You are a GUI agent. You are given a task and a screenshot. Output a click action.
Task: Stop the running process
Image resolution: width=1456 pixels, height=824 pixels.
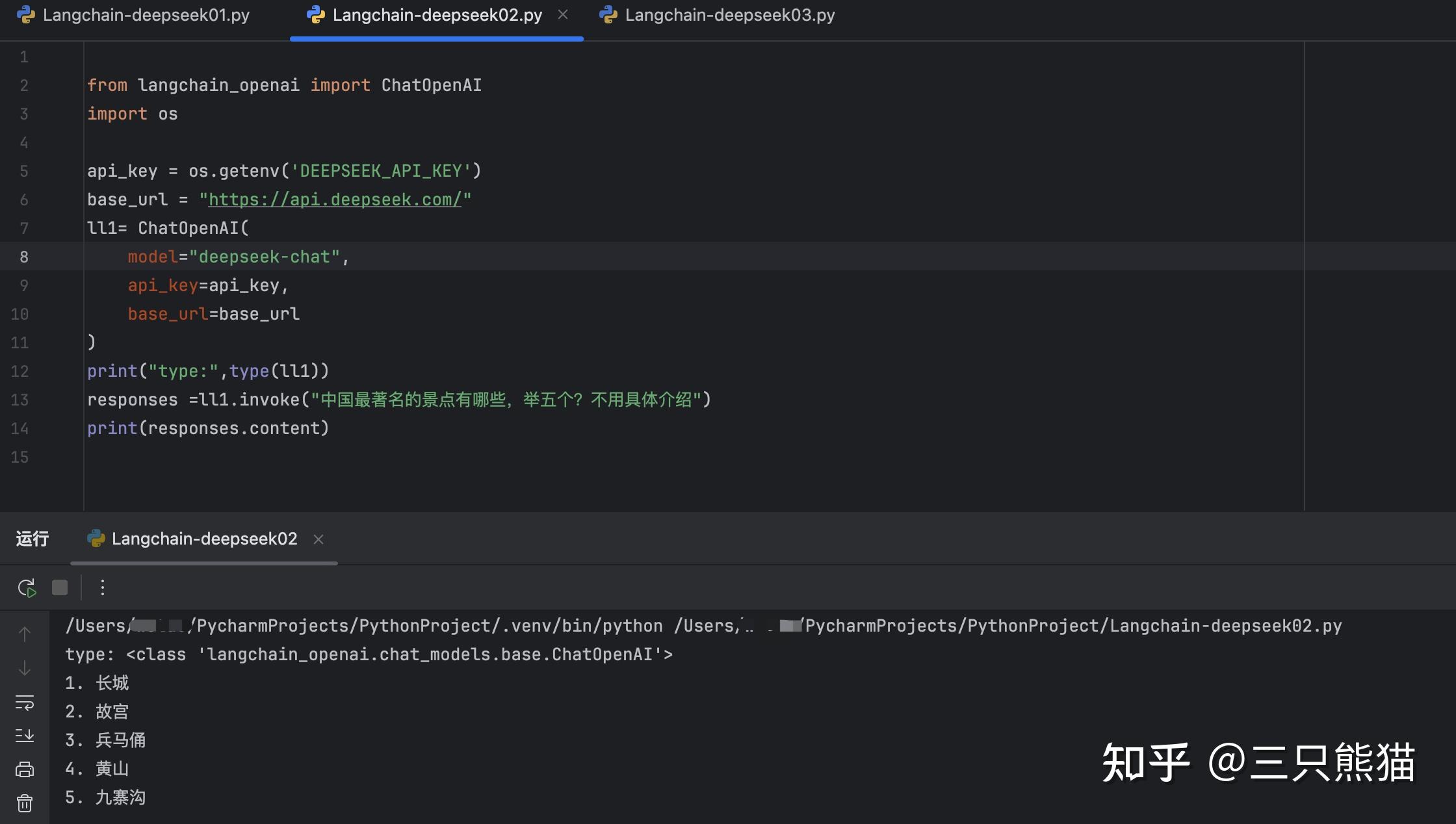coord(60,588)
